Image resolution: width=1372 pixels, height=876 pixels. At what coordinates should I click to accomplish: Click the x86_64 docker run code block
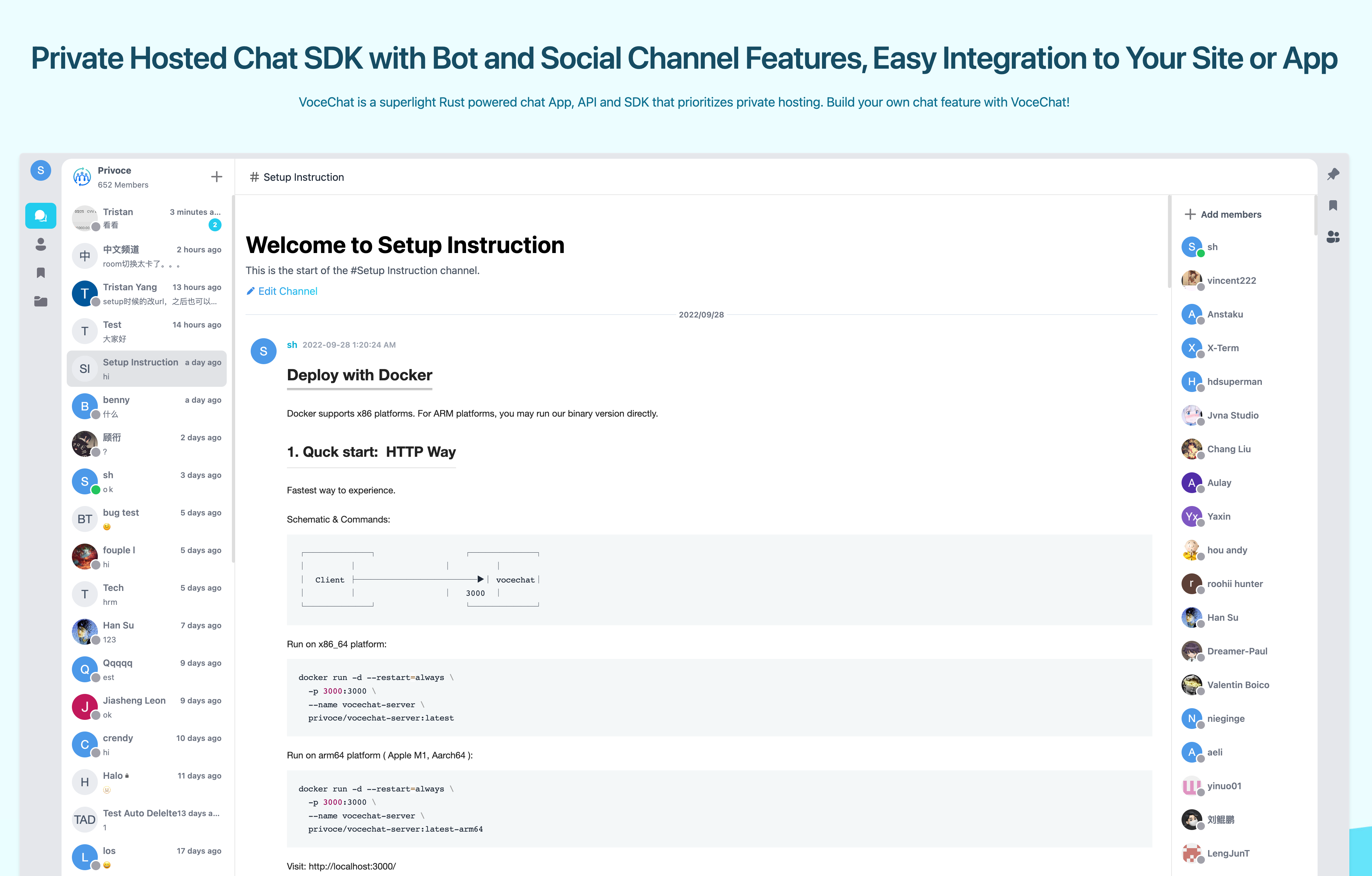(x=719, y=697)
